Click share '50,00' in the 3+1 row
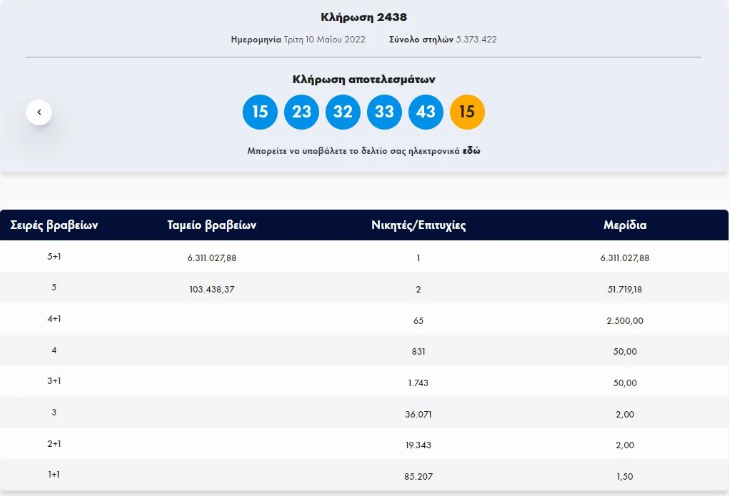This screenshot has height=496, width=729. 625,383
